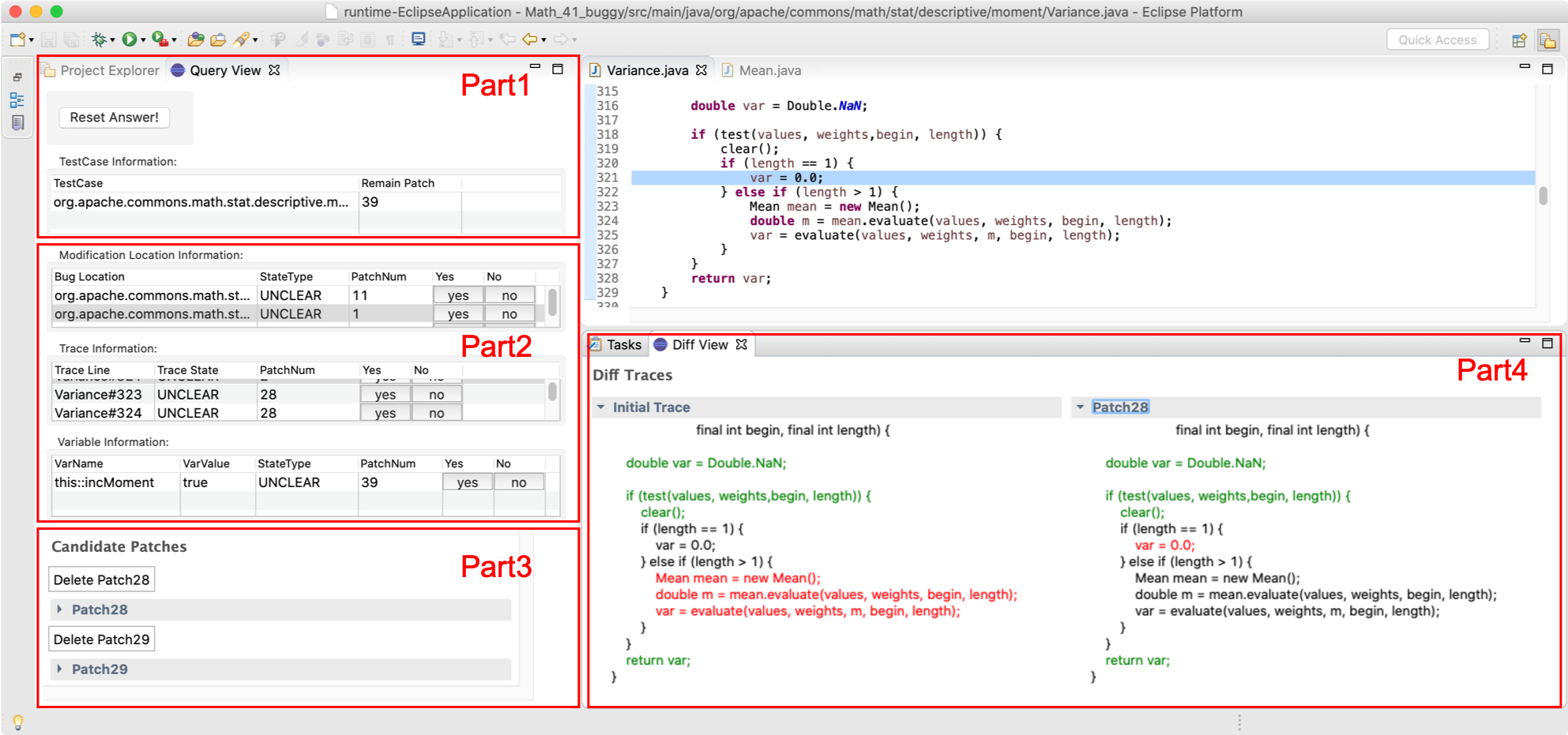
Task: Click the yellow Back navigation arrow
Action: 530,39
